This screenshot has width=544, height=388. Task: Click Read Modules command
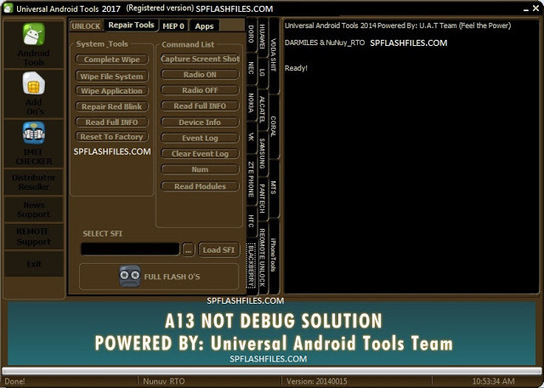pos(200,186)
